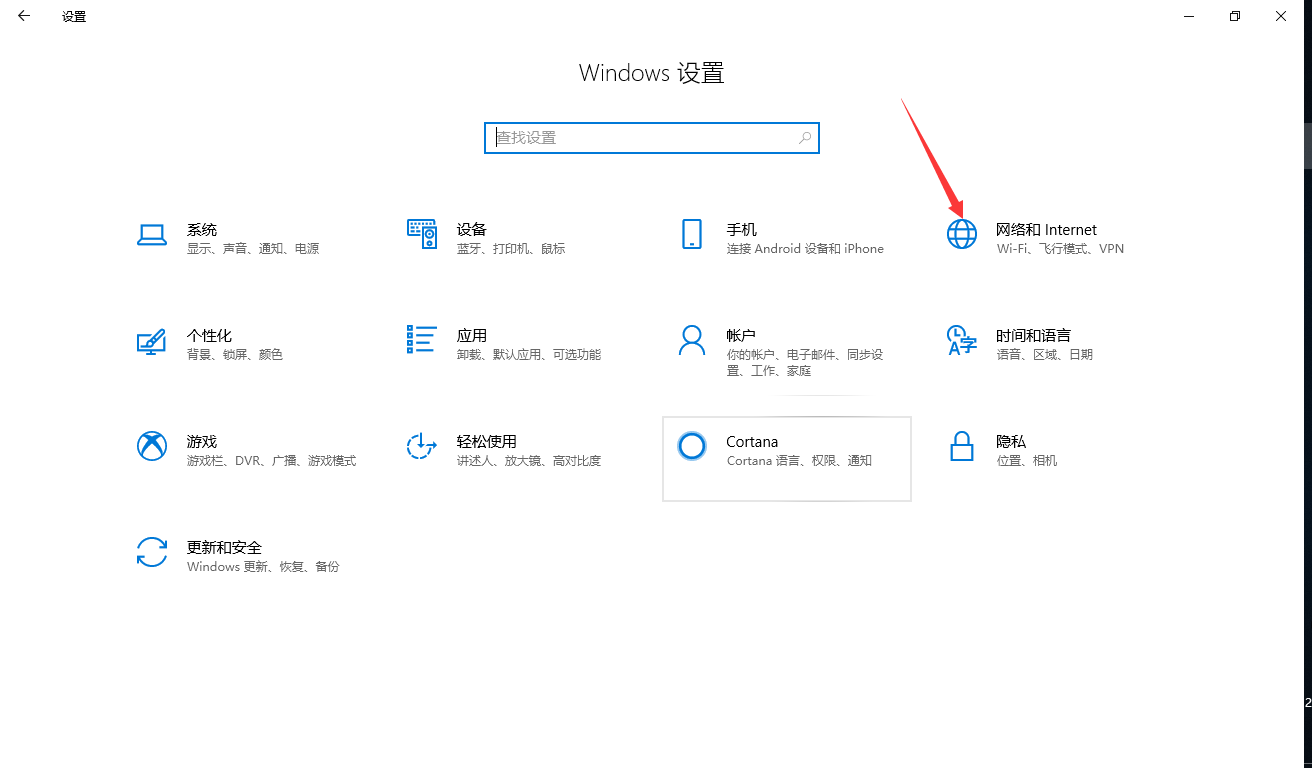Open the Privacy lock icon
Viewport: 1312px width, 768px height.
tap(962, 446)
